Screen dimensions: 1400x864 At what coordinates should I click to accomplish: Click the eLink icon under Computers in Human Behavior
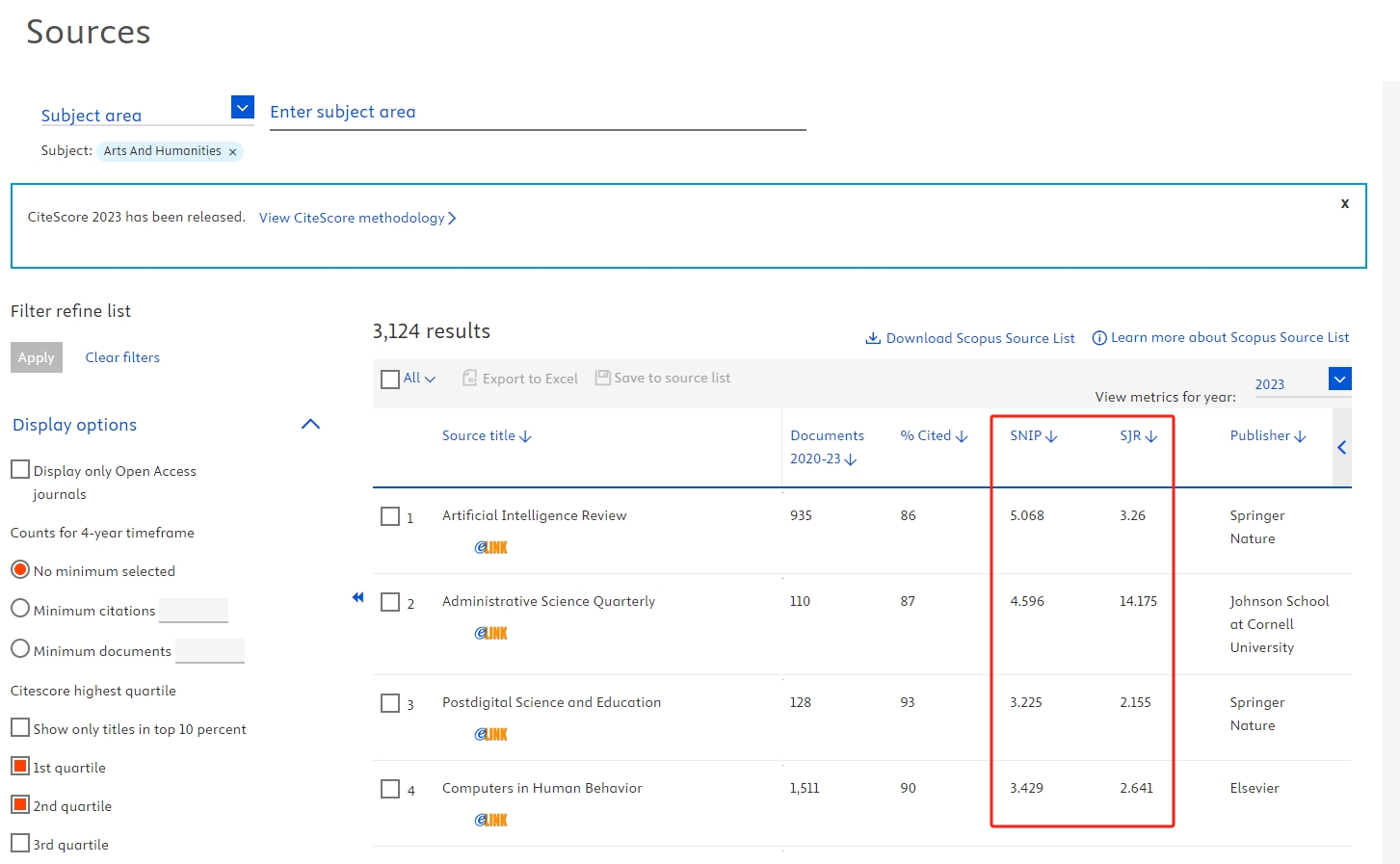click(490, 820)
